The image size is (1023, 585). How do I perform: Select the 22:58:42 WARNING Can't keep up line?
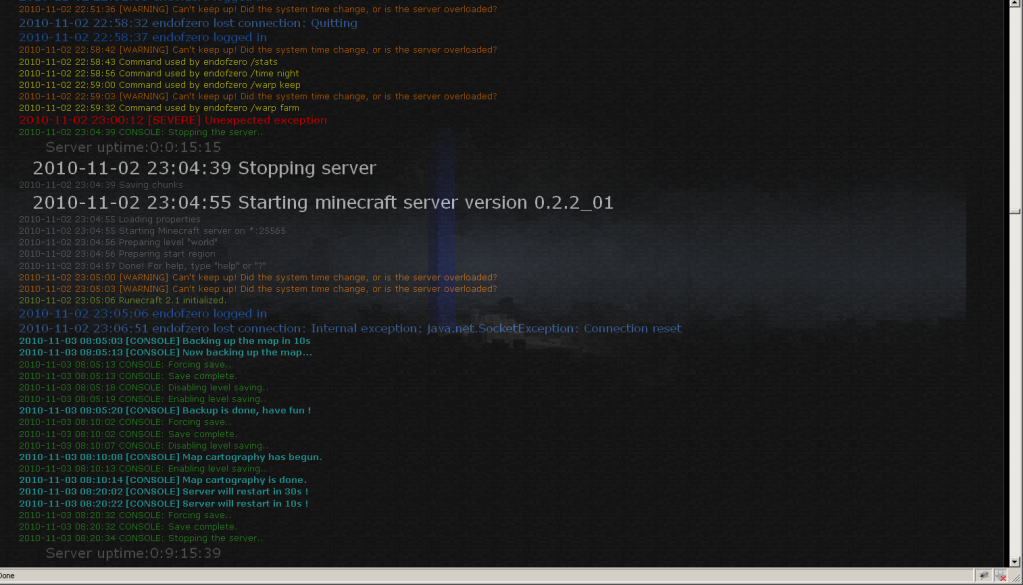point(258,50)
